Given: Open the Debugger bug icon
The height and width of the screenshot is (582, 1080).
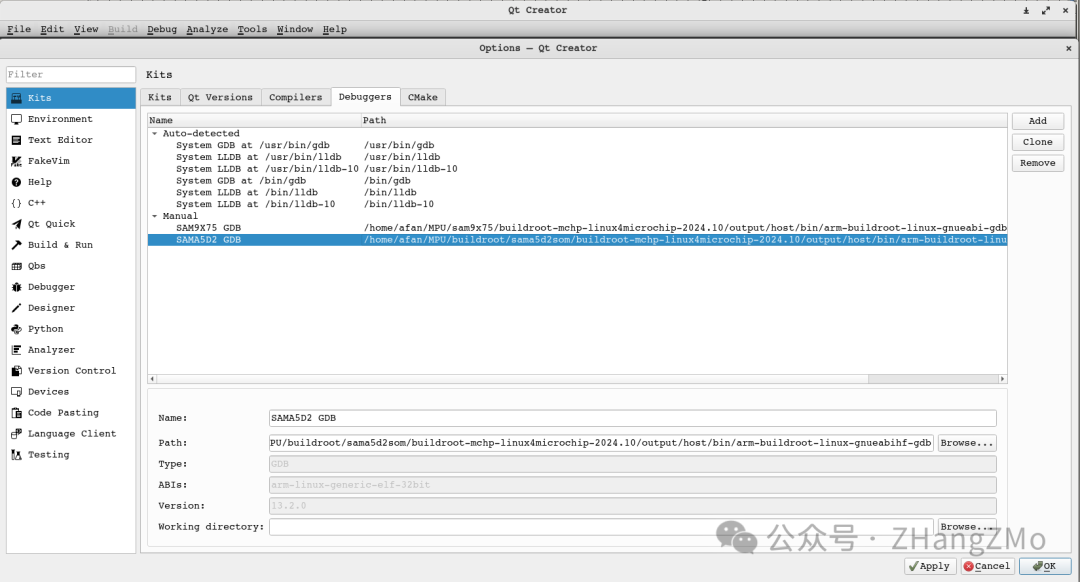Looking at the screenshot, I should [17, 287].
